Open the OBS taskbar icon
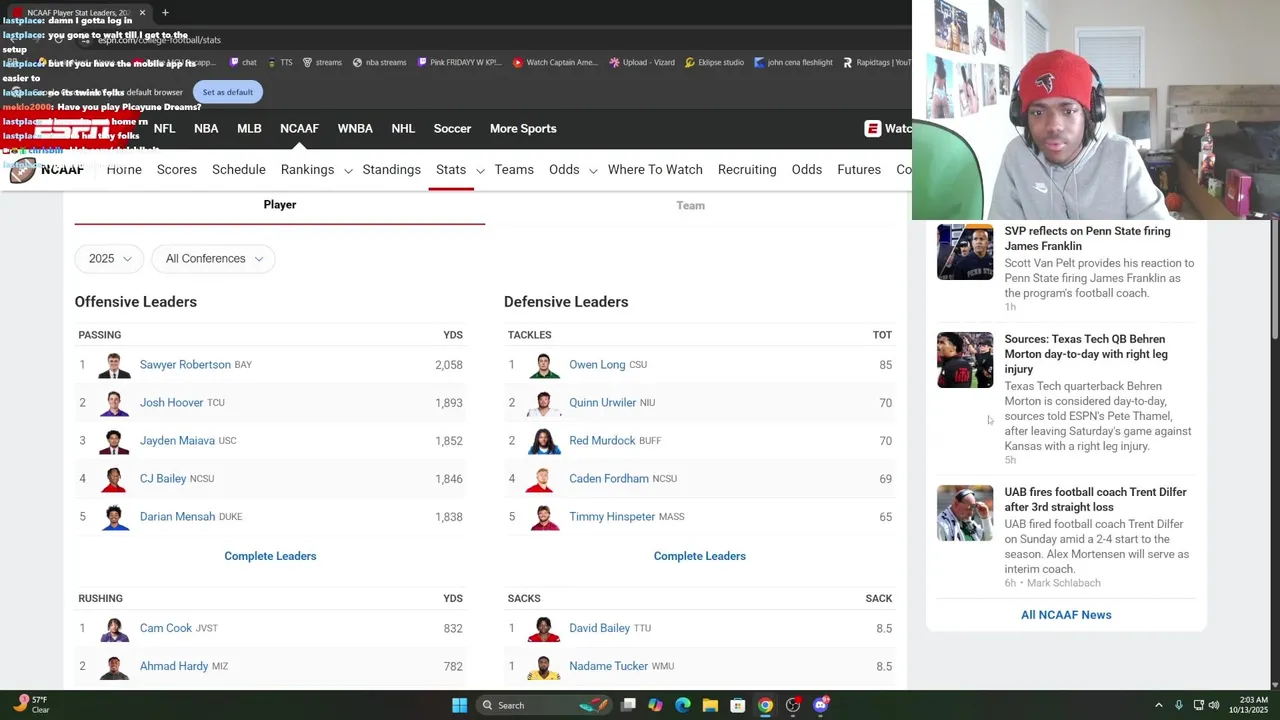The width and height of the screenshot is (1280, 720). click(793, 705)
